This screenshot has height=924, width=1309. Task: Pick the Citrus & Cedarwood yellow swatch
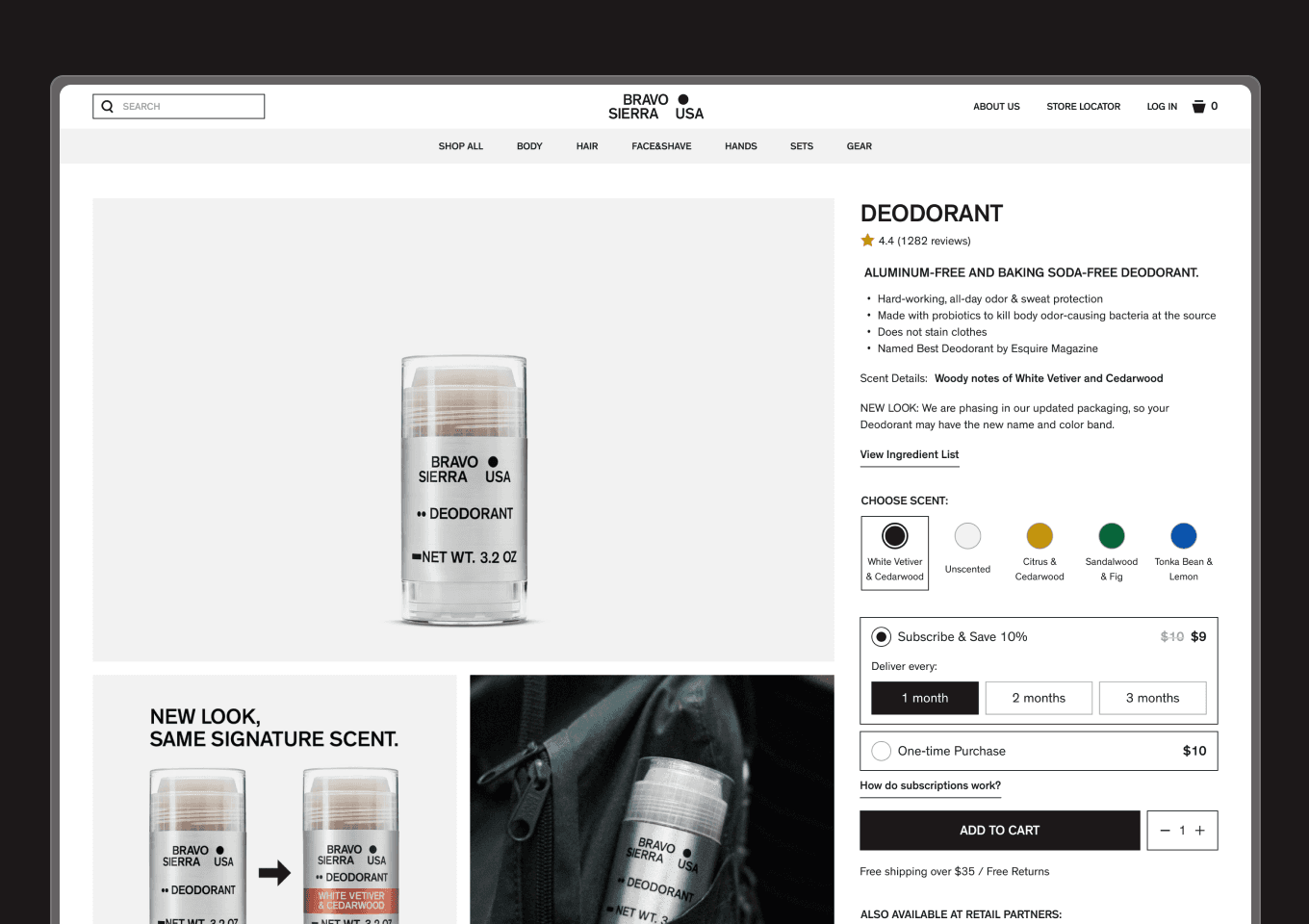tap(1039, 535)
